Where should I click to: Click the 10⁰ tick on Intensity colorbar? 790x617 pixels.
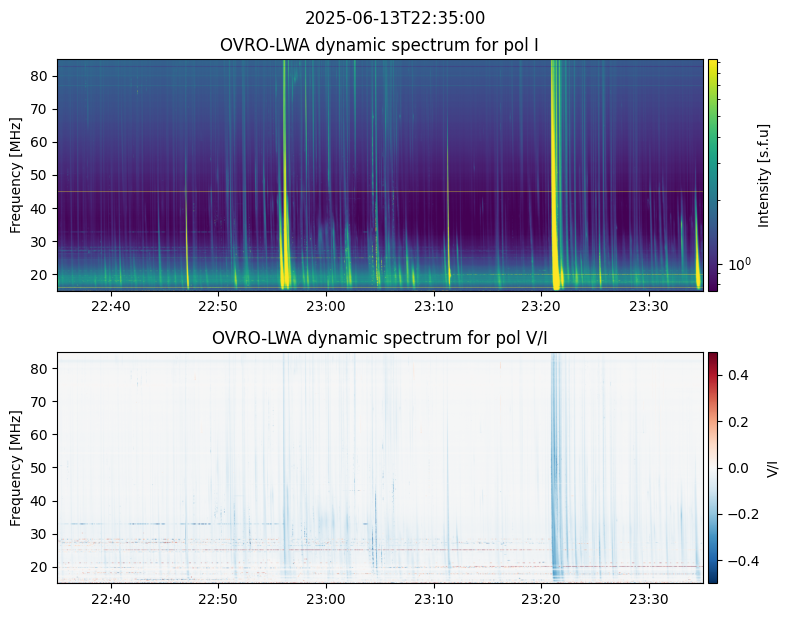(737, 264)
